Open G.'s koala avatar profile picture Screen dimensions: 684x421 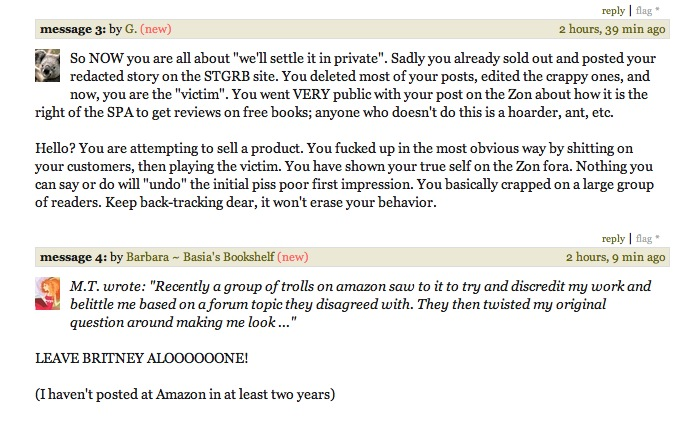click(48, 65)
